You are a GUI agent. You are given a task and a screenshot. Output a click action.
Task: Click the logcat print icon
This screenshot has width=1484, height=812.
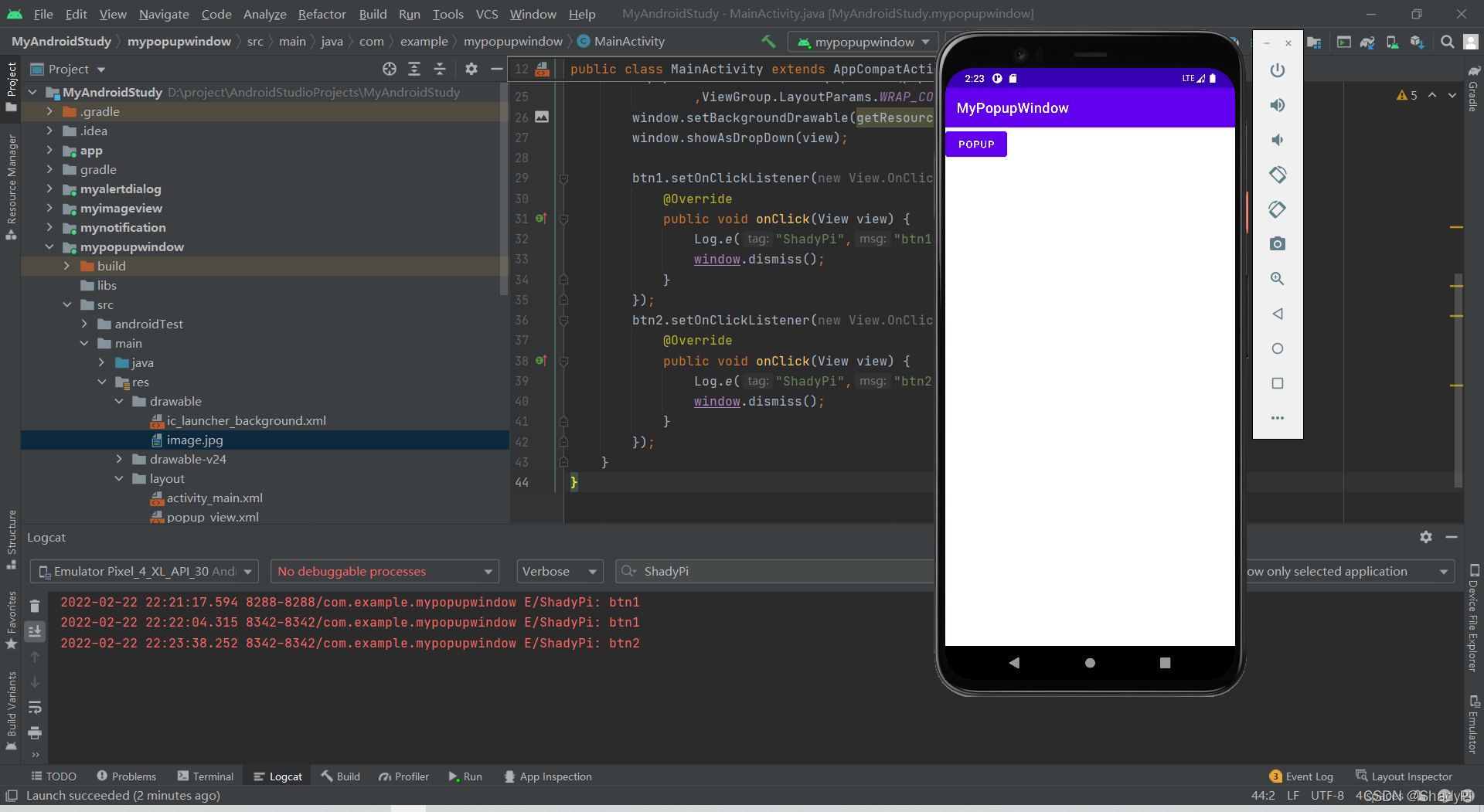35,732
